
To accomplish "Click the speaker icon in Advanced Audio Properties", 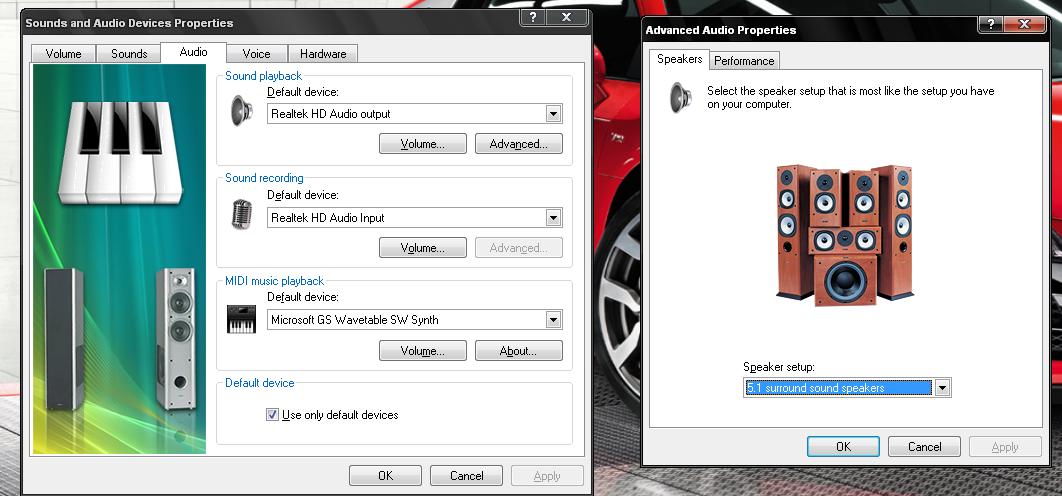I will coord(681,97).
